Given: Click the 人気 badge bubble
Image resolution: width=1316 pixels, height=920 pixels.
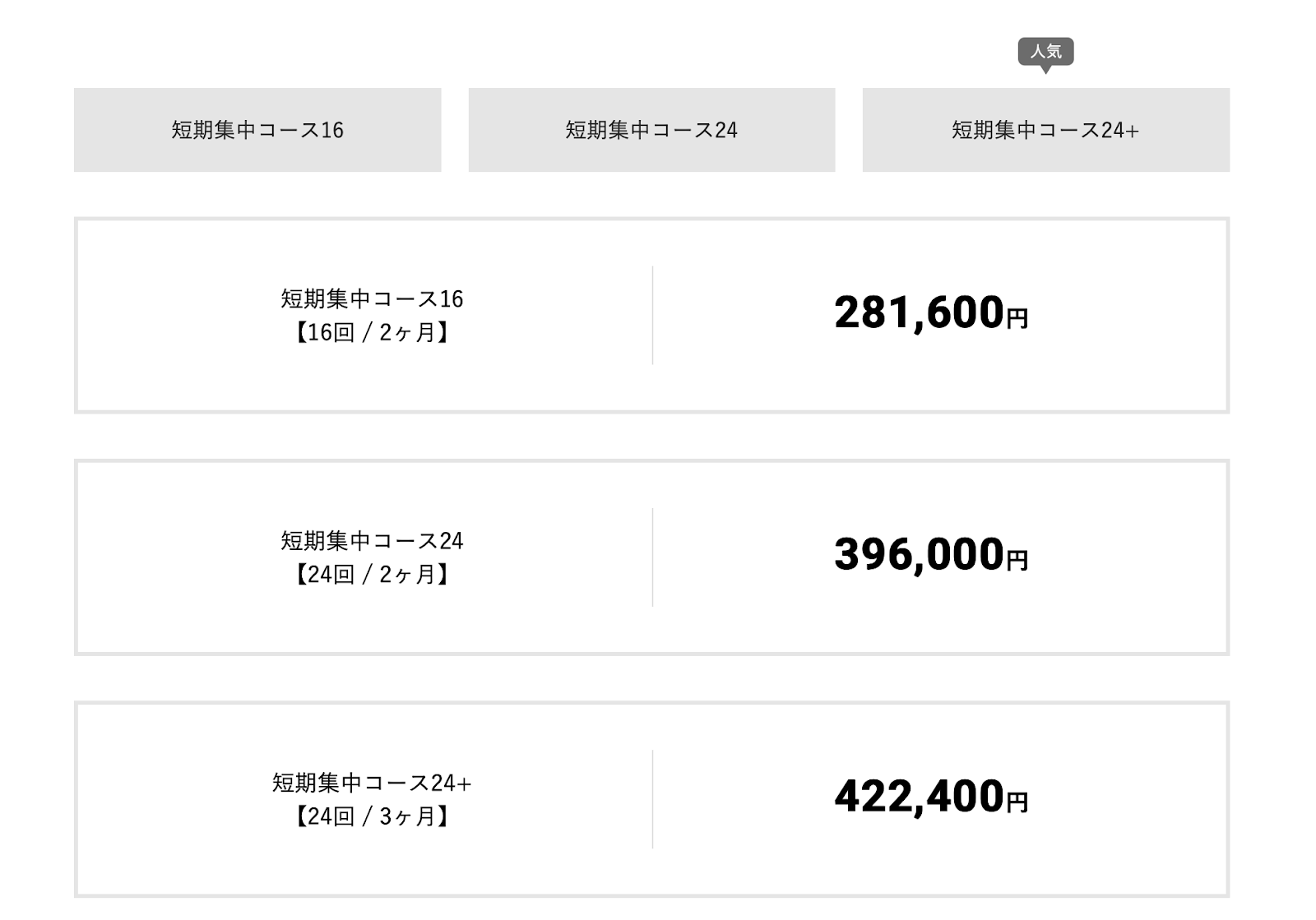Looking at the screenshot, I should coord(1045,52).
